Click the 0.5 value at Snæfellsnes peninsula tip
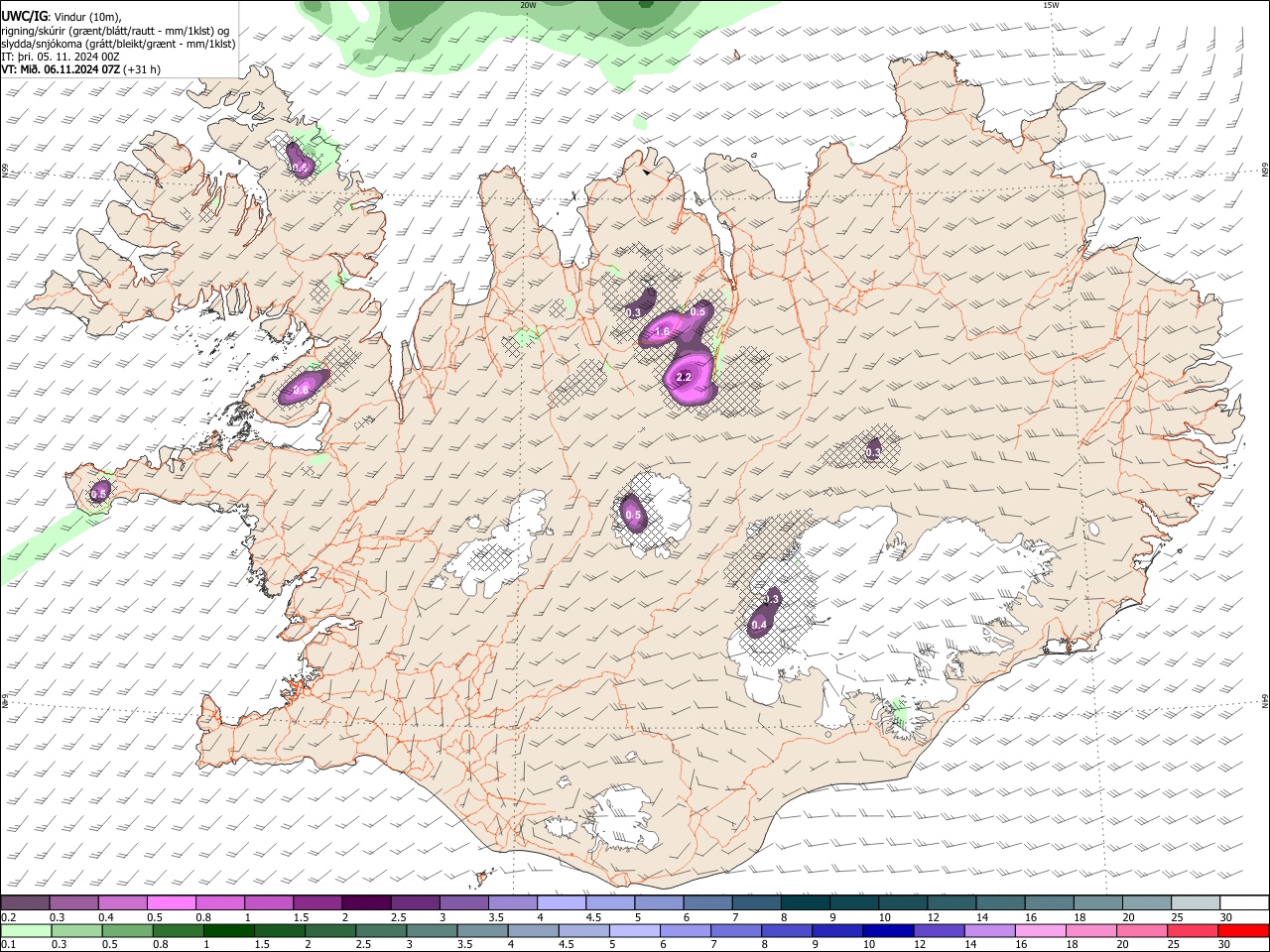This screenshot has width=1270, height=952. click(x=99, y=493)
